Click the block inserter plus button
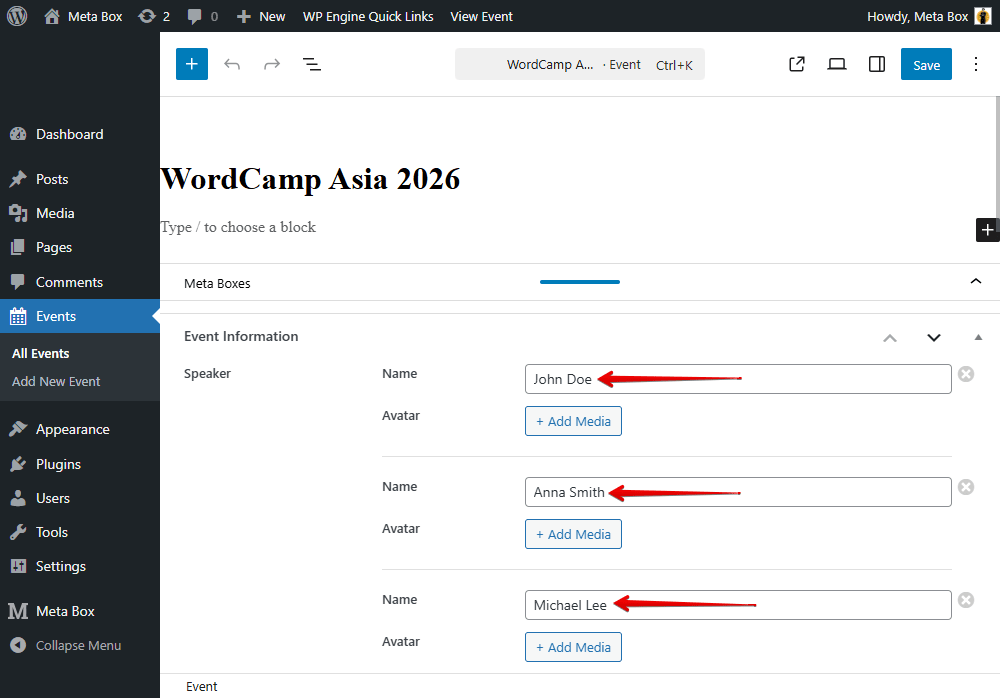Image resolution: width=1000 pixels, height=698 pixels. (x=192, y=64)
